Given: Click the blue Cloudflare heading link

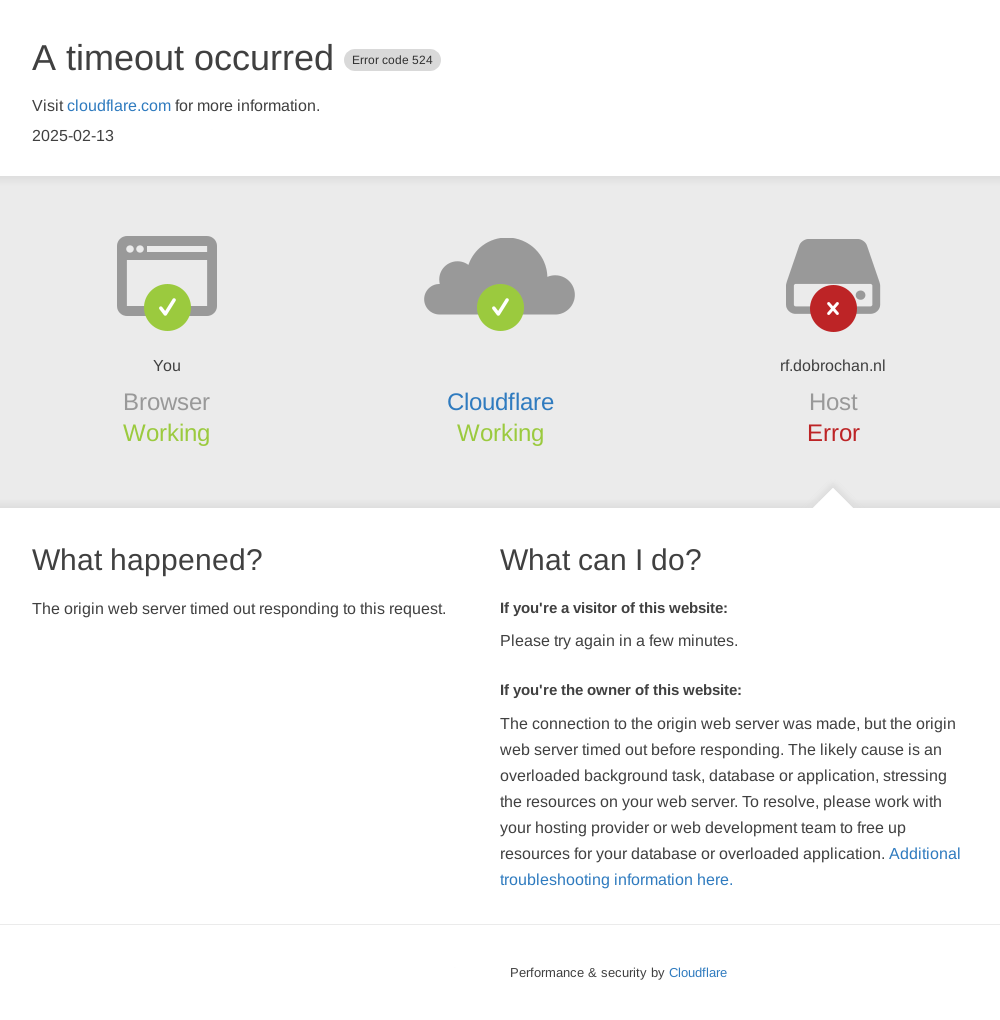Looking at the screenshot, I should point(500,402).
